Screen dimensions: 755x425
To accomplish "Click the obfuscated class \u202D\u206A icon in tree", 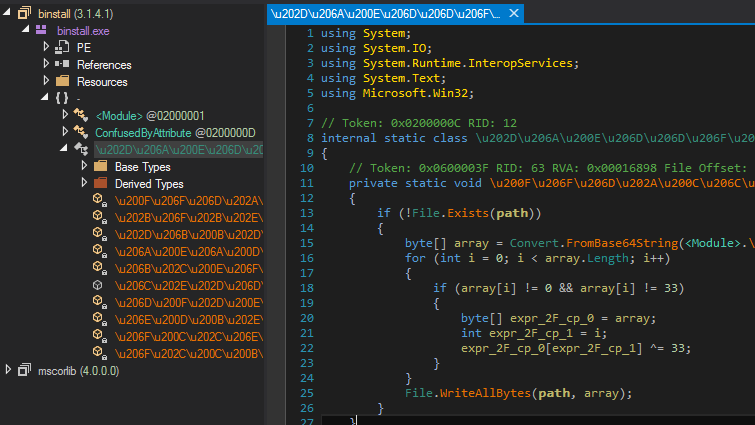I will (x=80, y=149).
